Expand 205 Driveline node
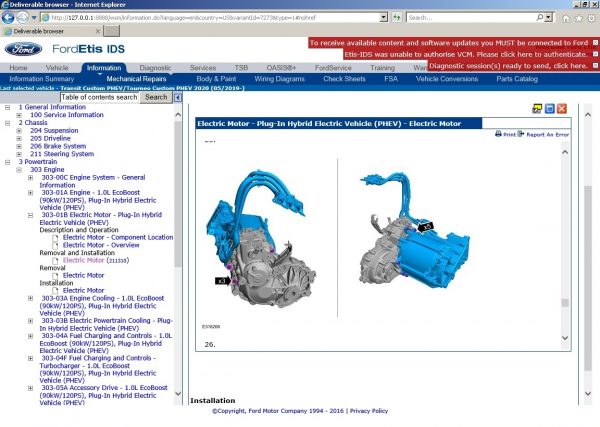Screen dimensions: 600x427 point(19,139)
